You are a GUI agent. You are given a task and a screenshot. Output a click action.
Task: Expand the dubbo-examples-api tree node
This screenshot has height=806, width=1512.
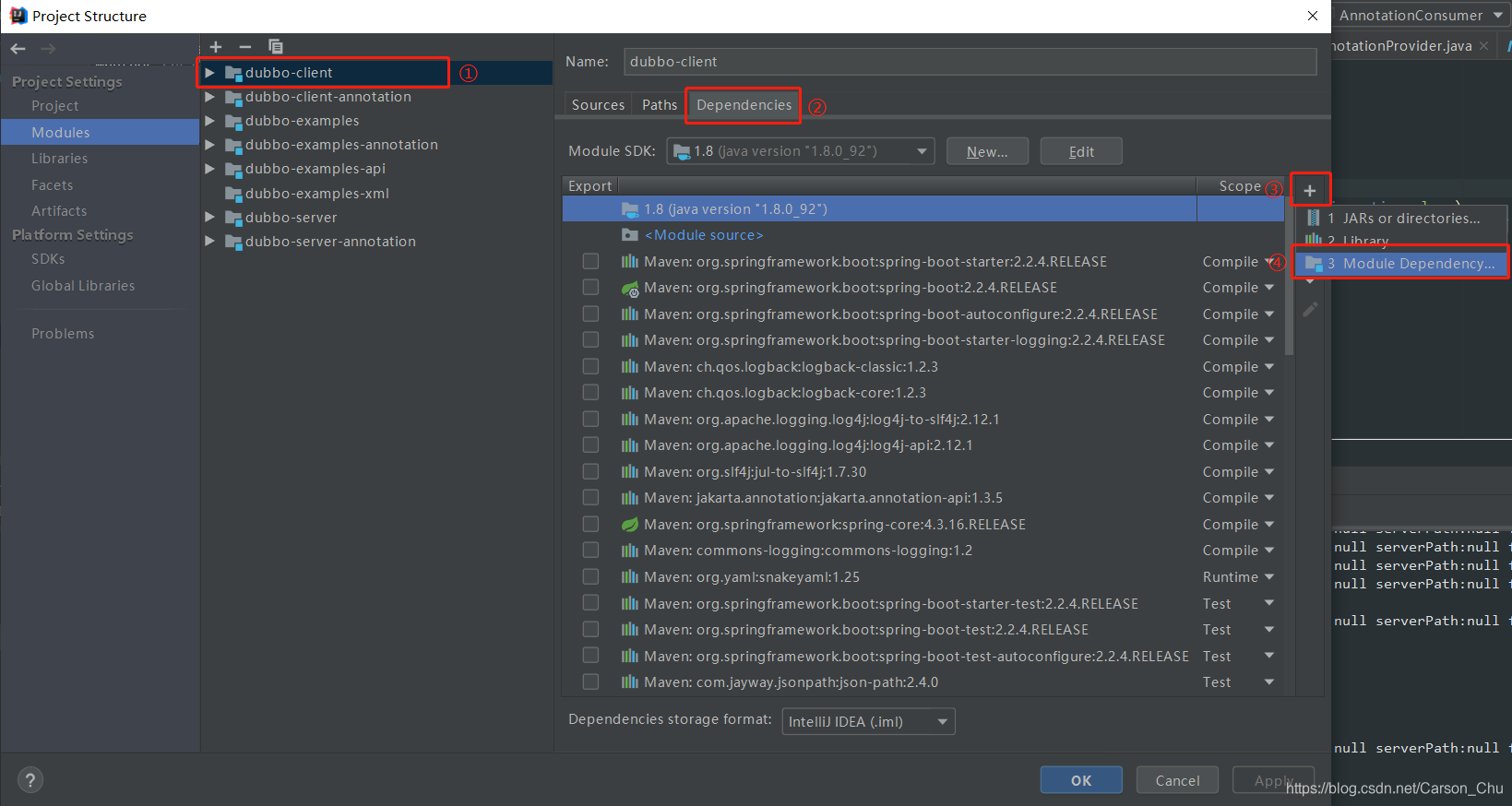[210, 169]
